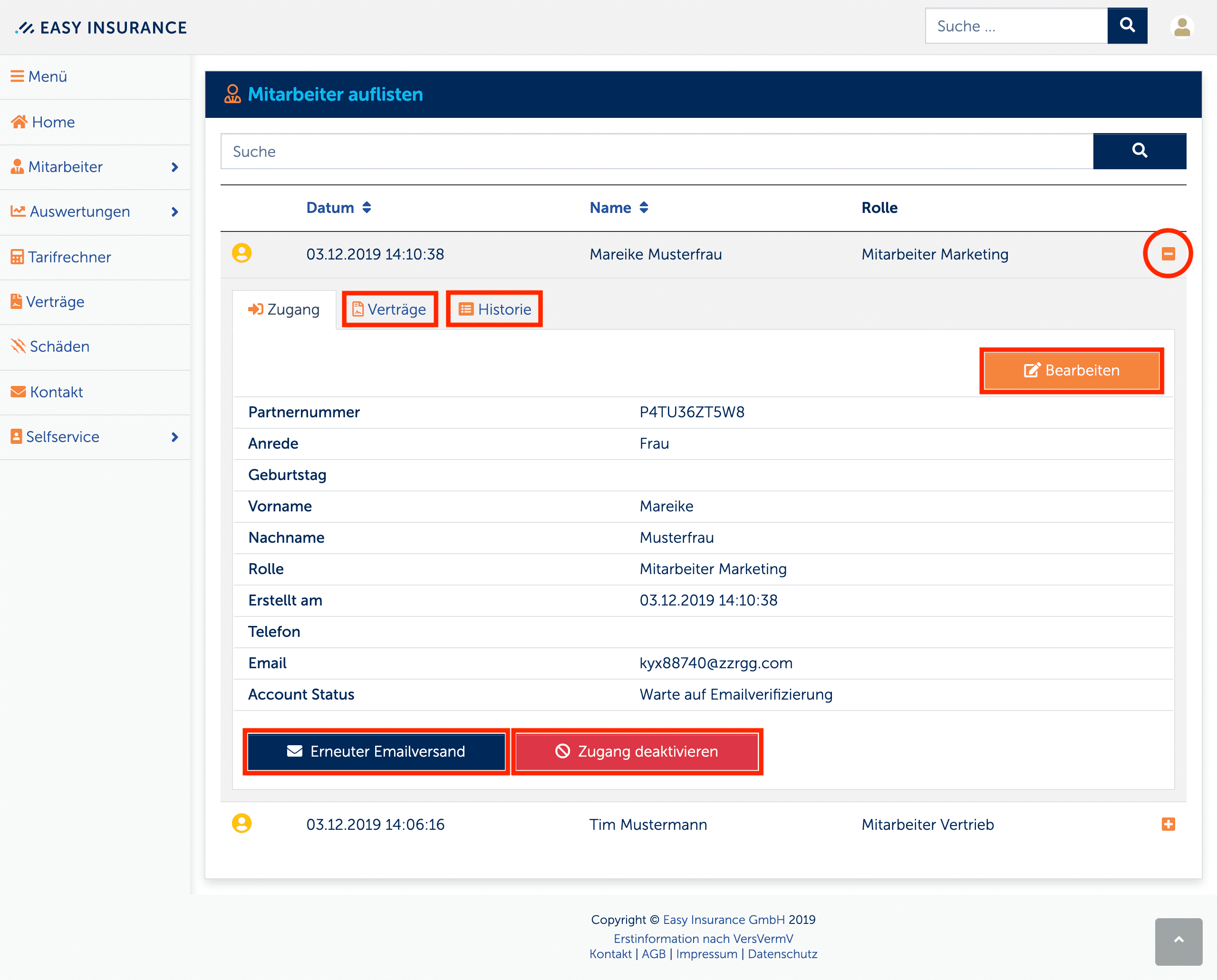Click date 03.12.2019 14:06:16 in list
1217x980 pixels.
pos(375,825)
